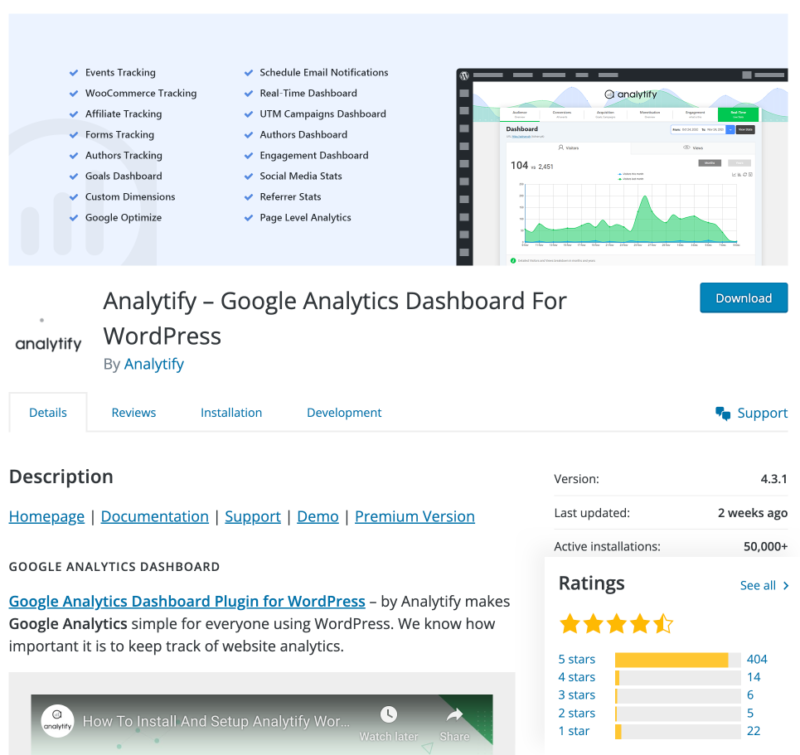Open the Support link beside the tabs
This screenshot has height=755, width=800.
click(762, 413)
